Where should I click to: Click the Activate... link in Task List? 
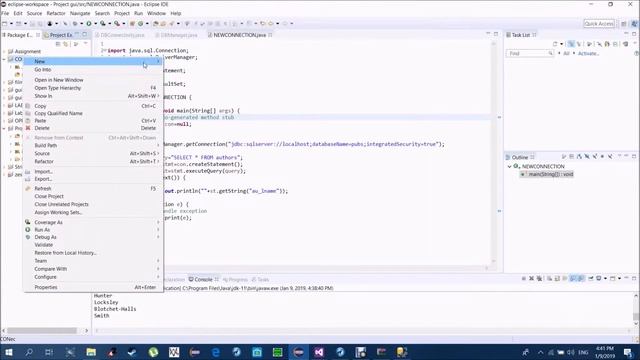tap(588, 53)
